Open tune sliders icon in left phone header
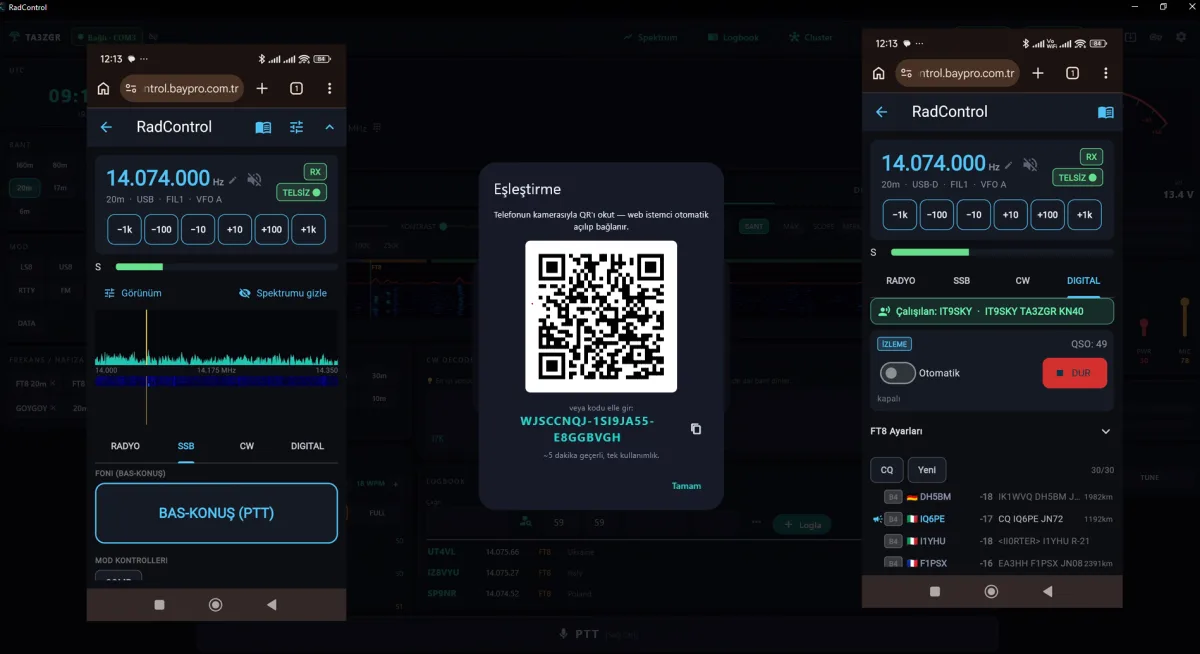This screenshot has width=1200, height=654. 297,127
